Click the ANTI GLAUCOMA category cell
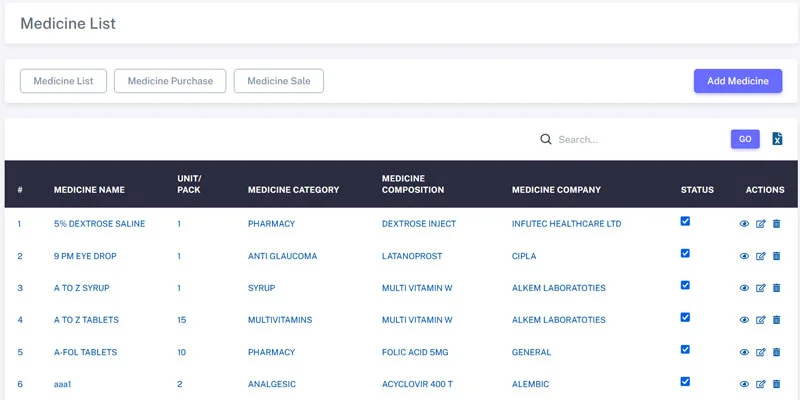Screen dimensions: 800x400 coord(282,256)
